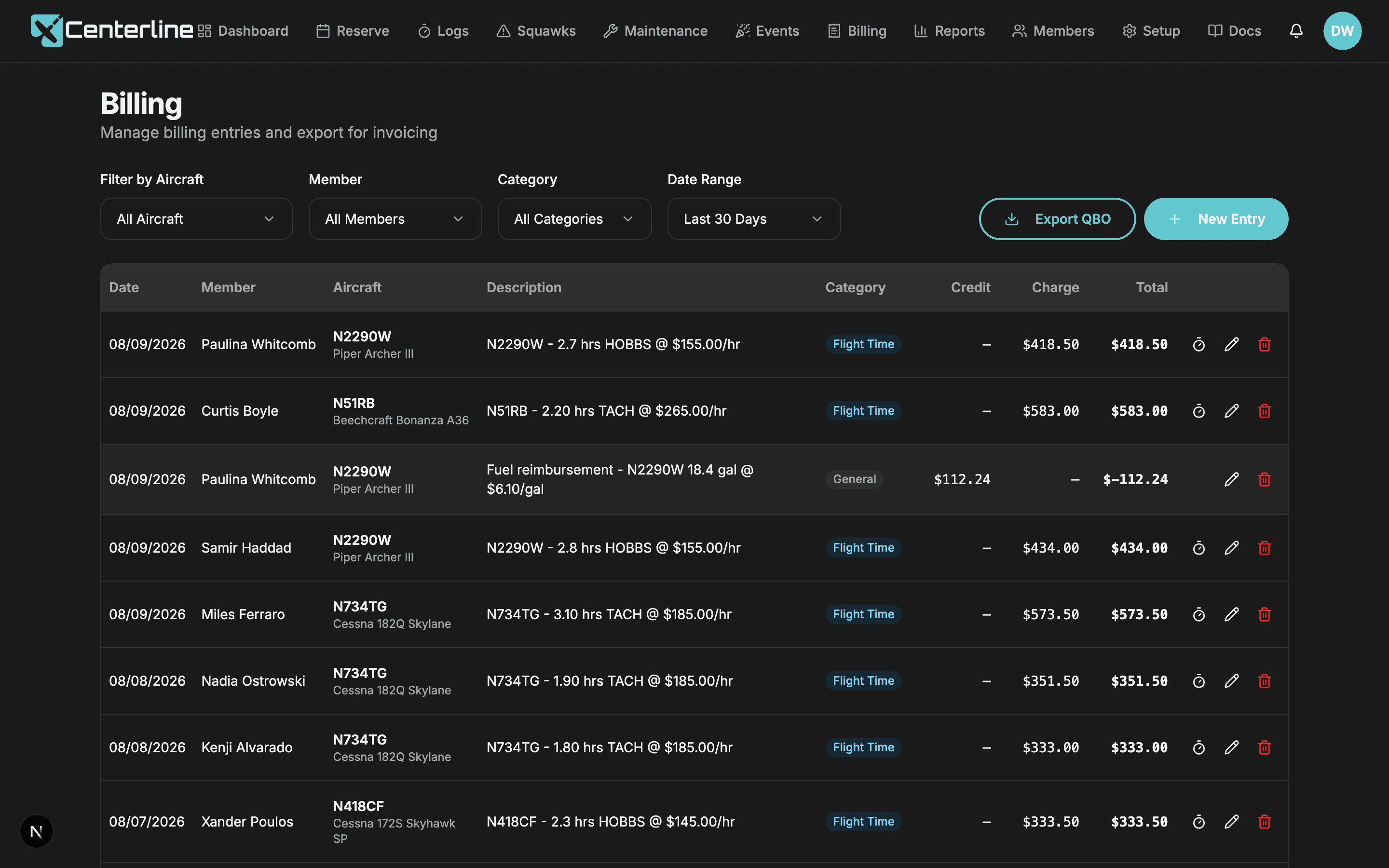Open flight log for Paulina Whitcomb $418.50 entry
The width and height of the screenshot is (1389, 868).
pyautogui.click(x=1198, y=344)
